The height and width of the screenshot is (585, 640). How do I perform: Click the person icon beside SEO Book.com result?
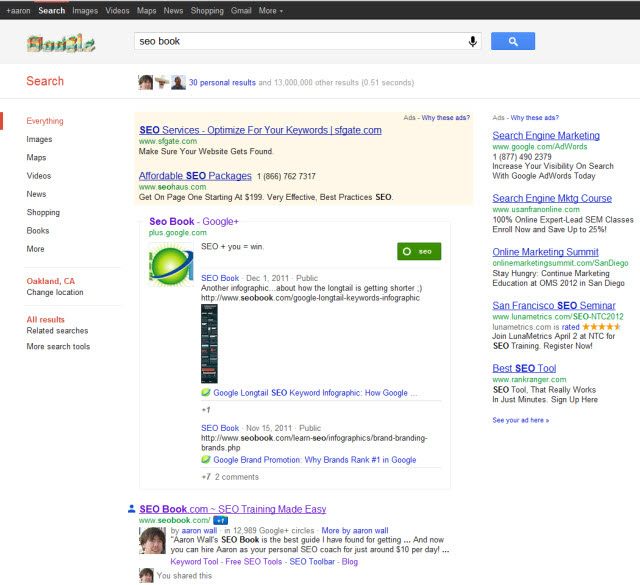pos(131,509)
